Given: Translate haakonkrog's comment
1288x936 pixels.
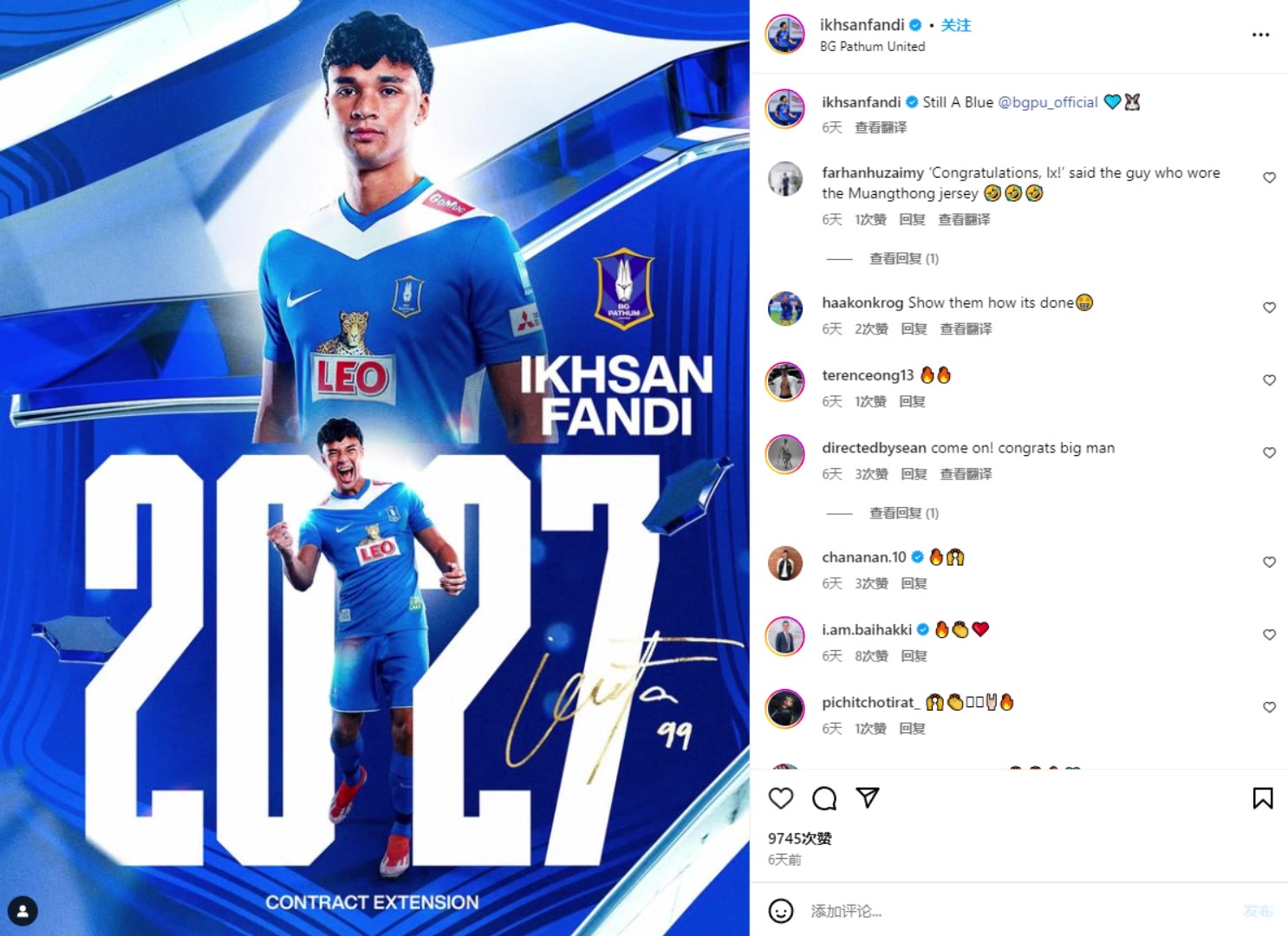Looking at the screenshot, I should pos(966,328).
